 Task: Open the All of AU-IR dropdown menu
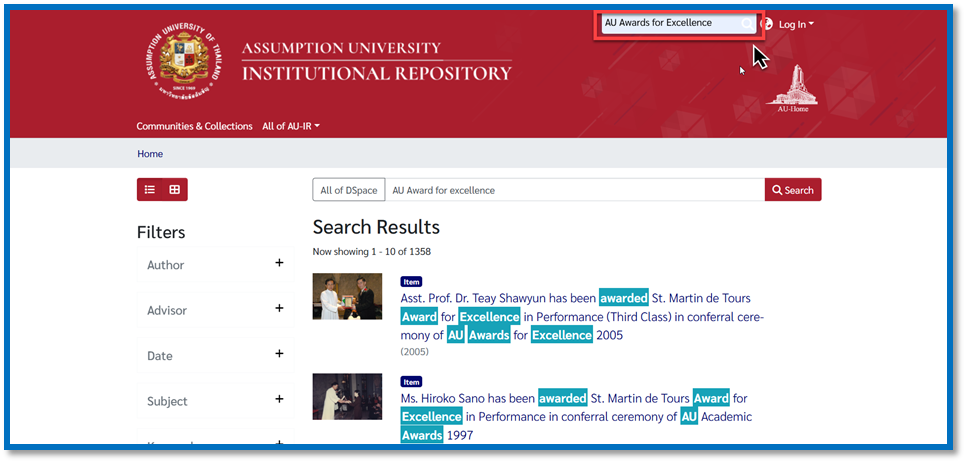click(x=290, y=126)
